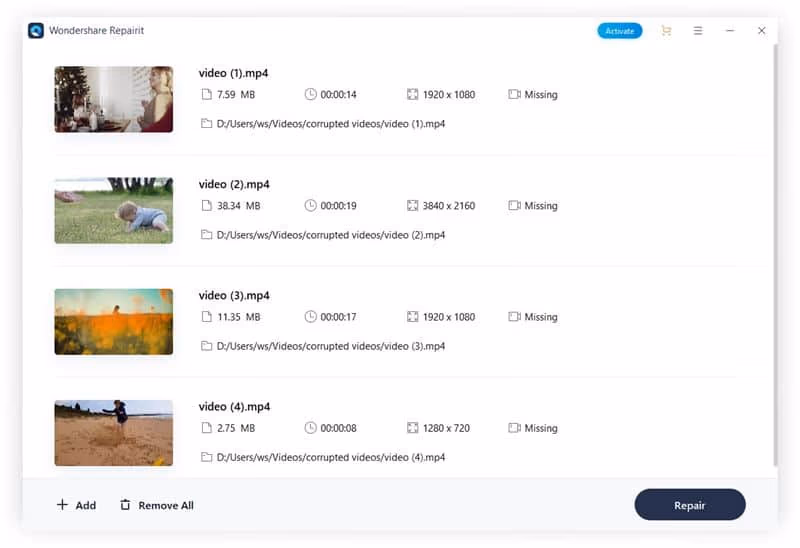Viewport: 800px width, 548px height.
Task: Open the hamburger menu icon
Action: click(x=698, y=31)
